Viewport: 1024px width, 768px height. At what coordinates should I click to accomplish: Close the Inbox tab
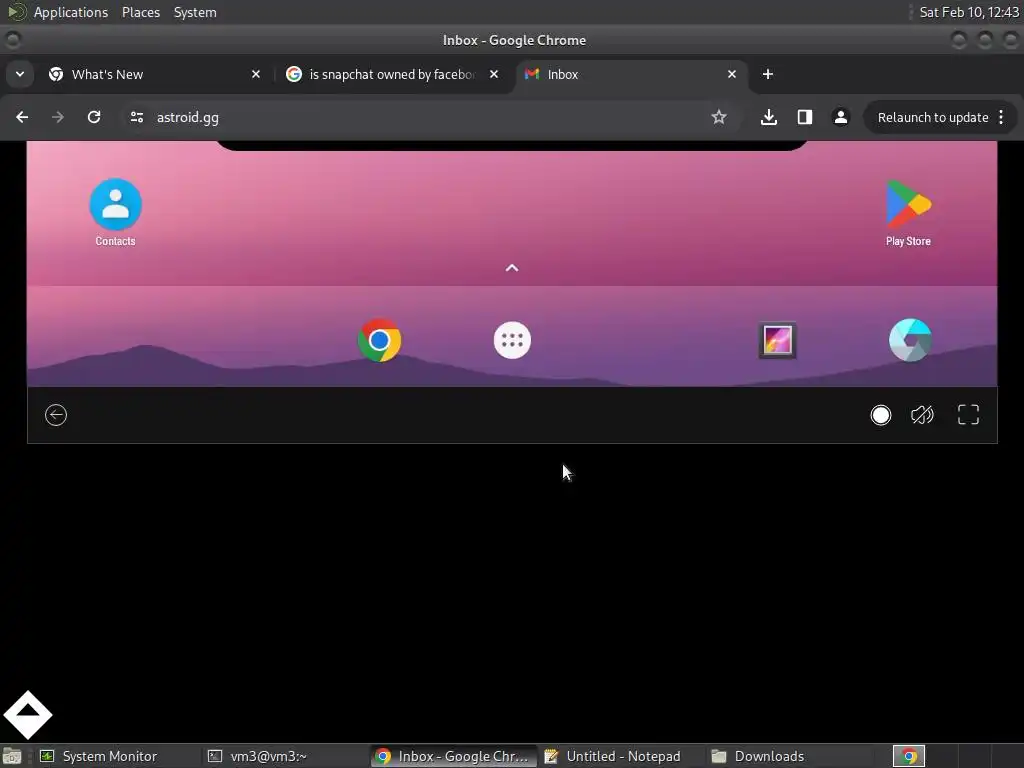click(x=732, y=74)
